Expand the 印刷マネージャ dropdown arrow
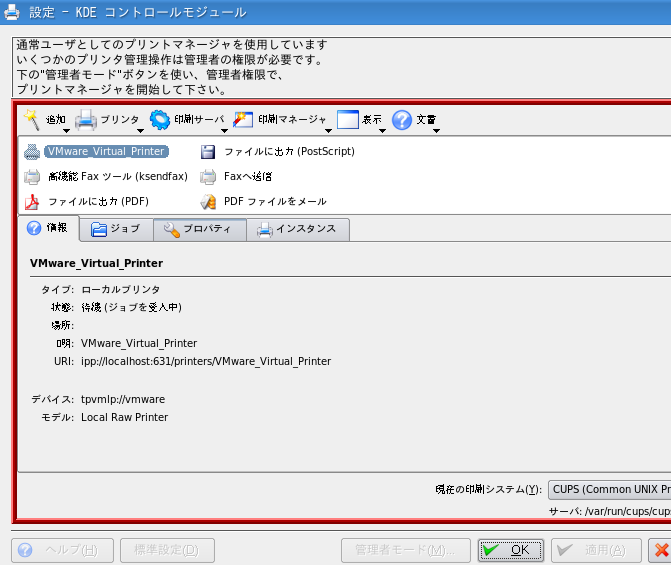 pyautogui.click(x=328, y=131)
